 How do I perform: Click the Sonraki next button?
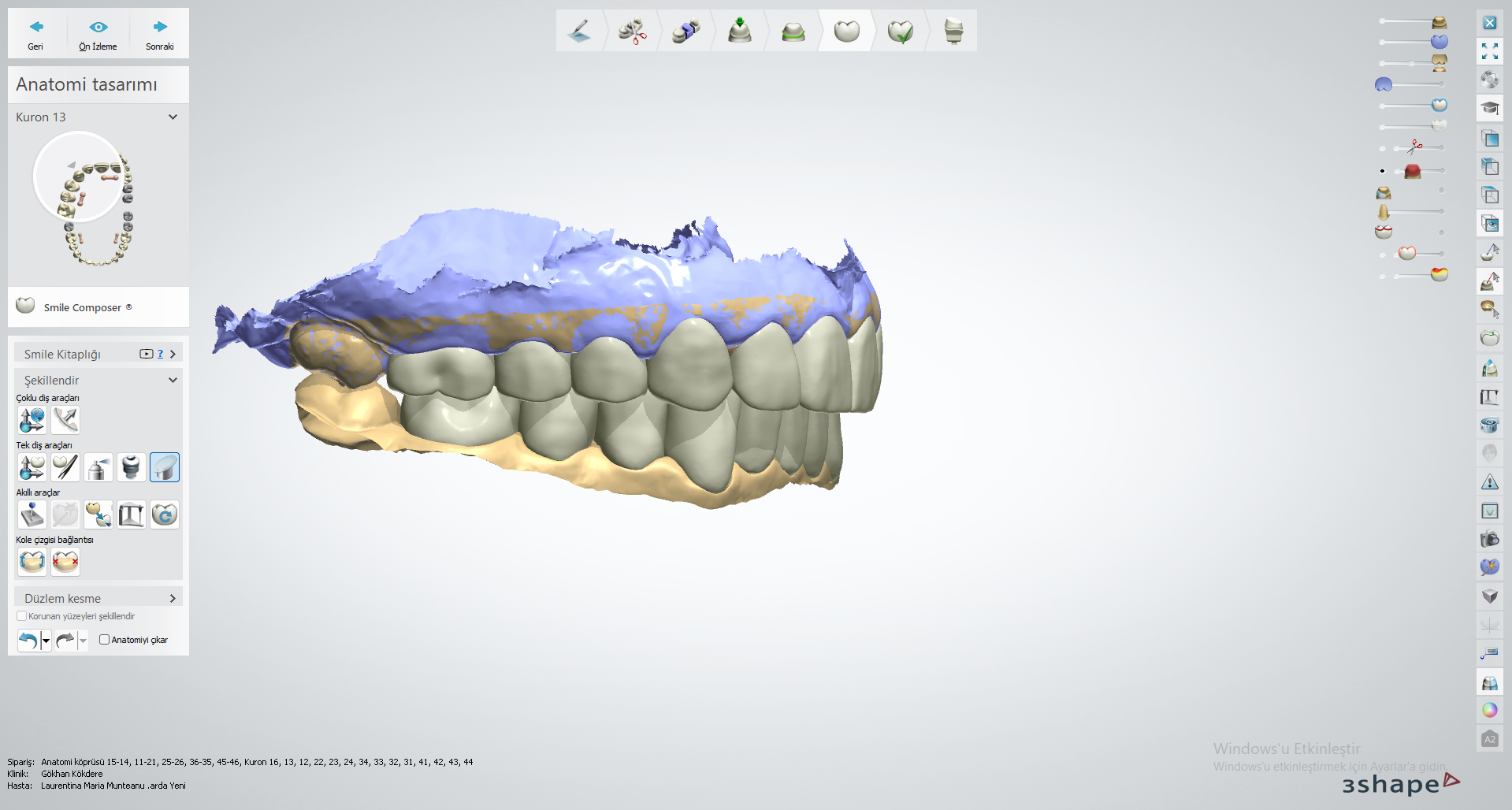click(160, 34)
